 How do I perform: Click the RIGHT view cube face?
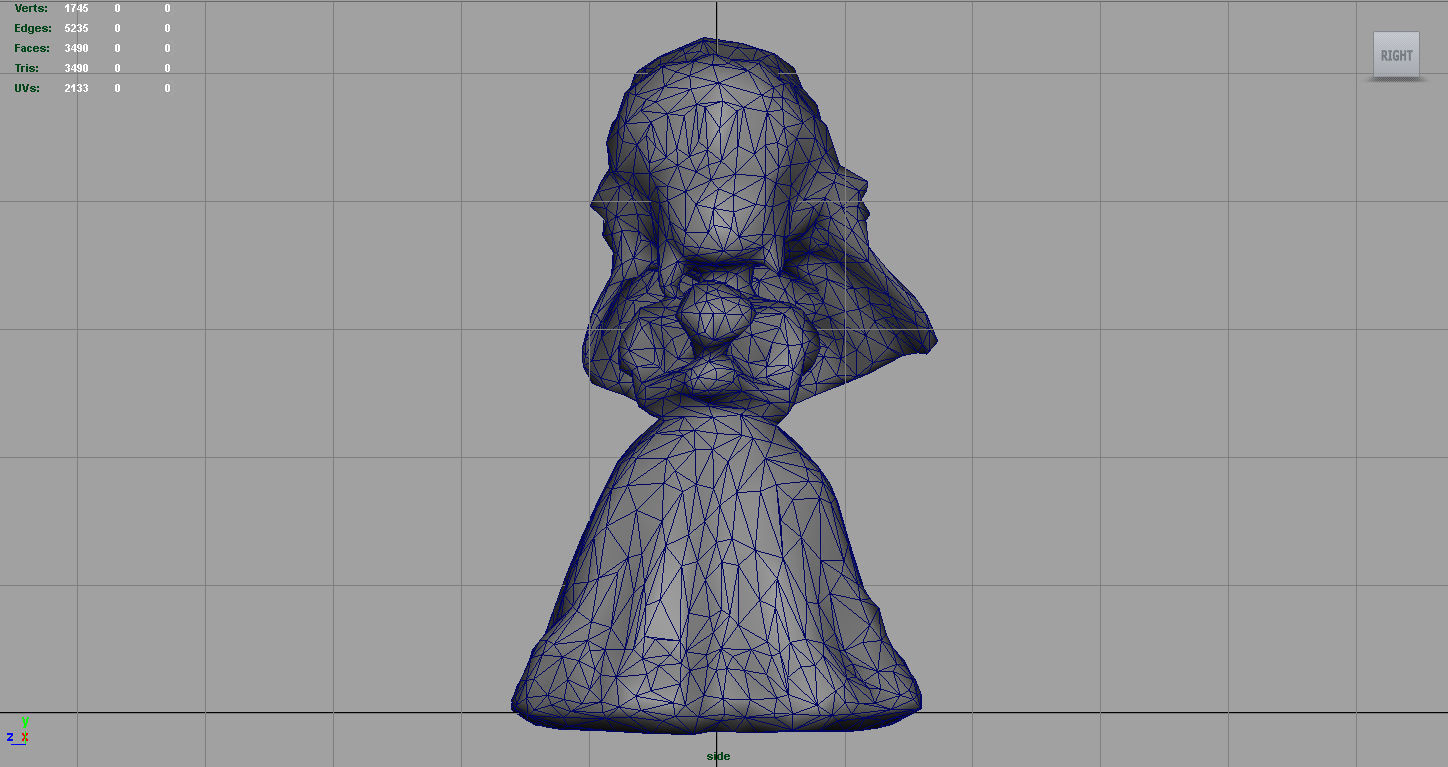(1396, 55)
